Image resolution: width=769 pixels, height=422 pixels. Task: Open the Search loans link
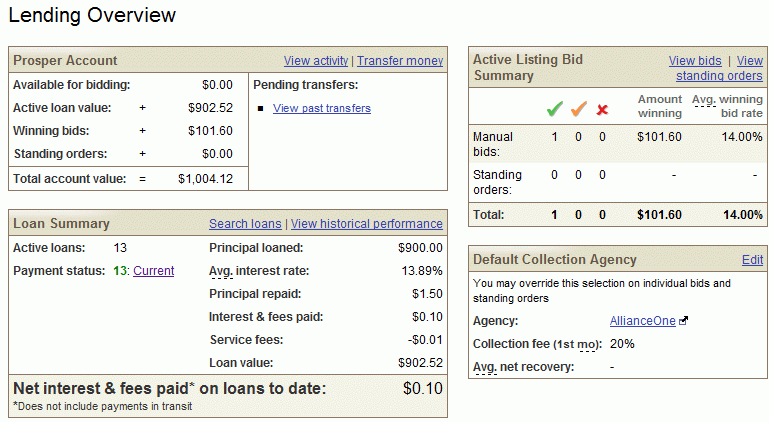point(245,224)
